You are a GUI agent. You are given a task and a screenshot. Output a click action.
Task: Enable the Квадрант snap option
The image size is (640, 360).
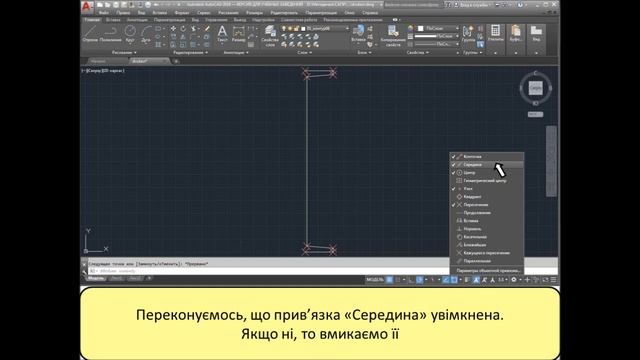(x=487, y=197)
